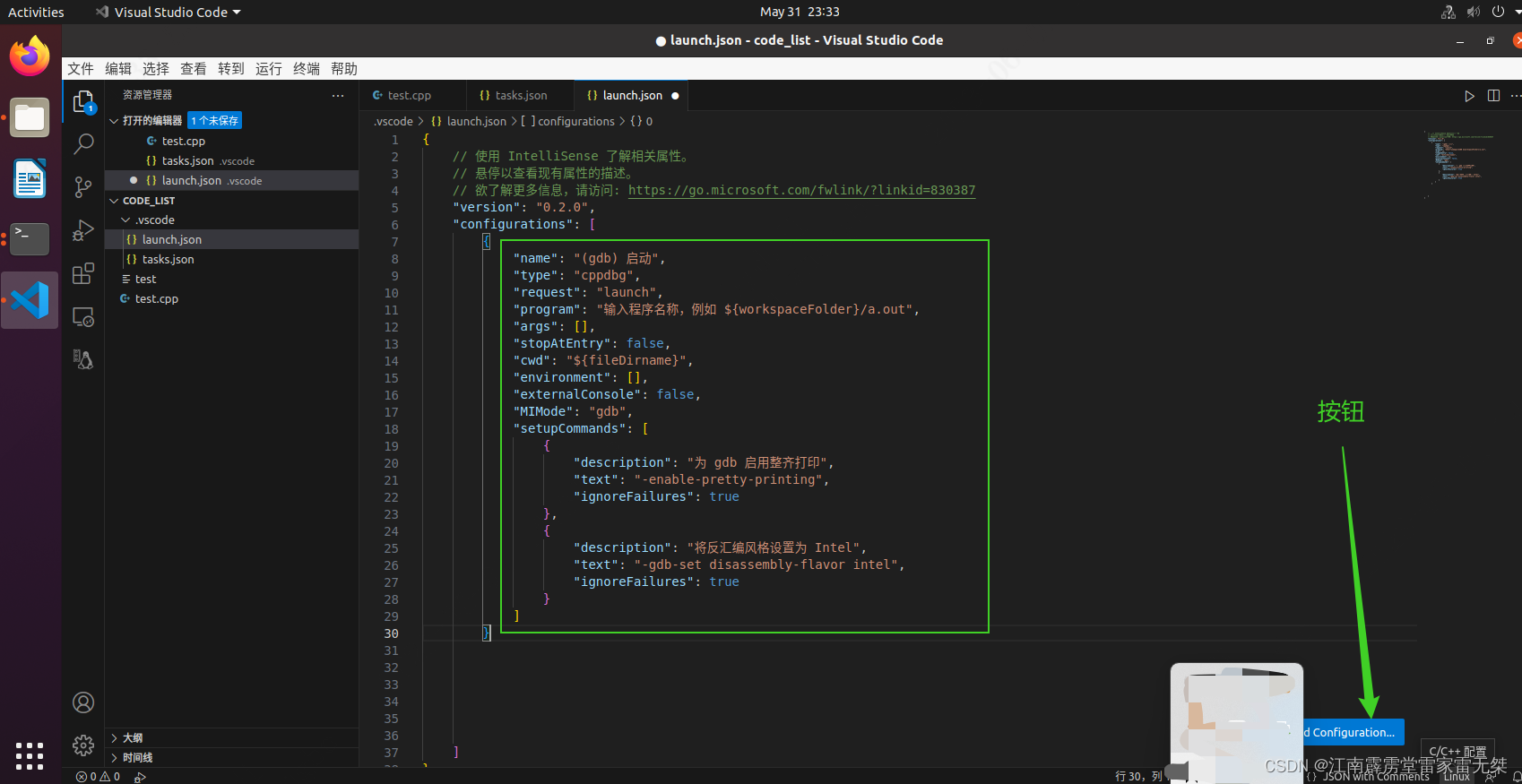Viewport: 1522px width, 784px height.
Task: Open the power menu icon in top bar
Action: coord(1498,12)
